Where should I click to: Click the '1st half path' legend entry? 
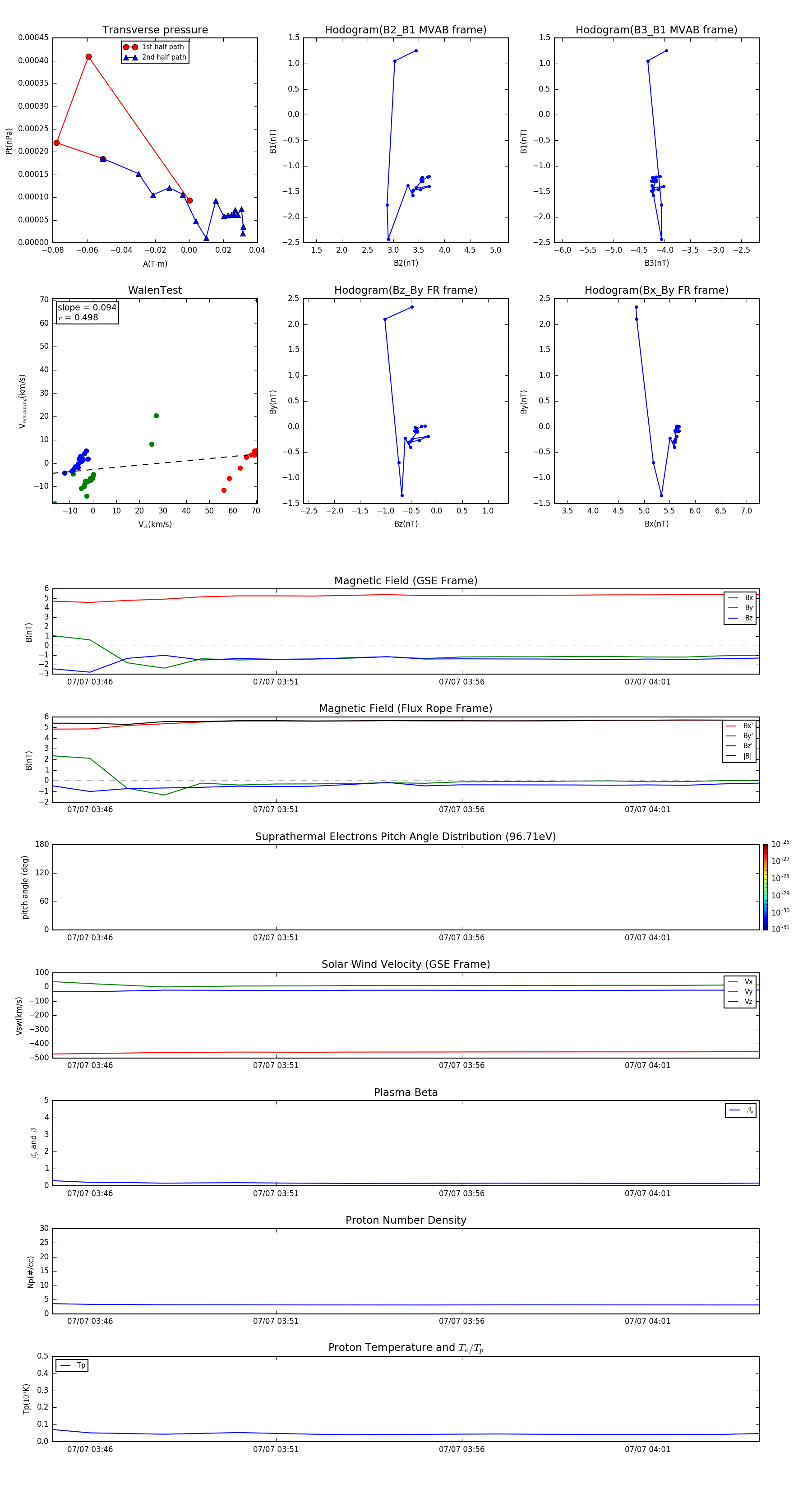coord(154,47)
